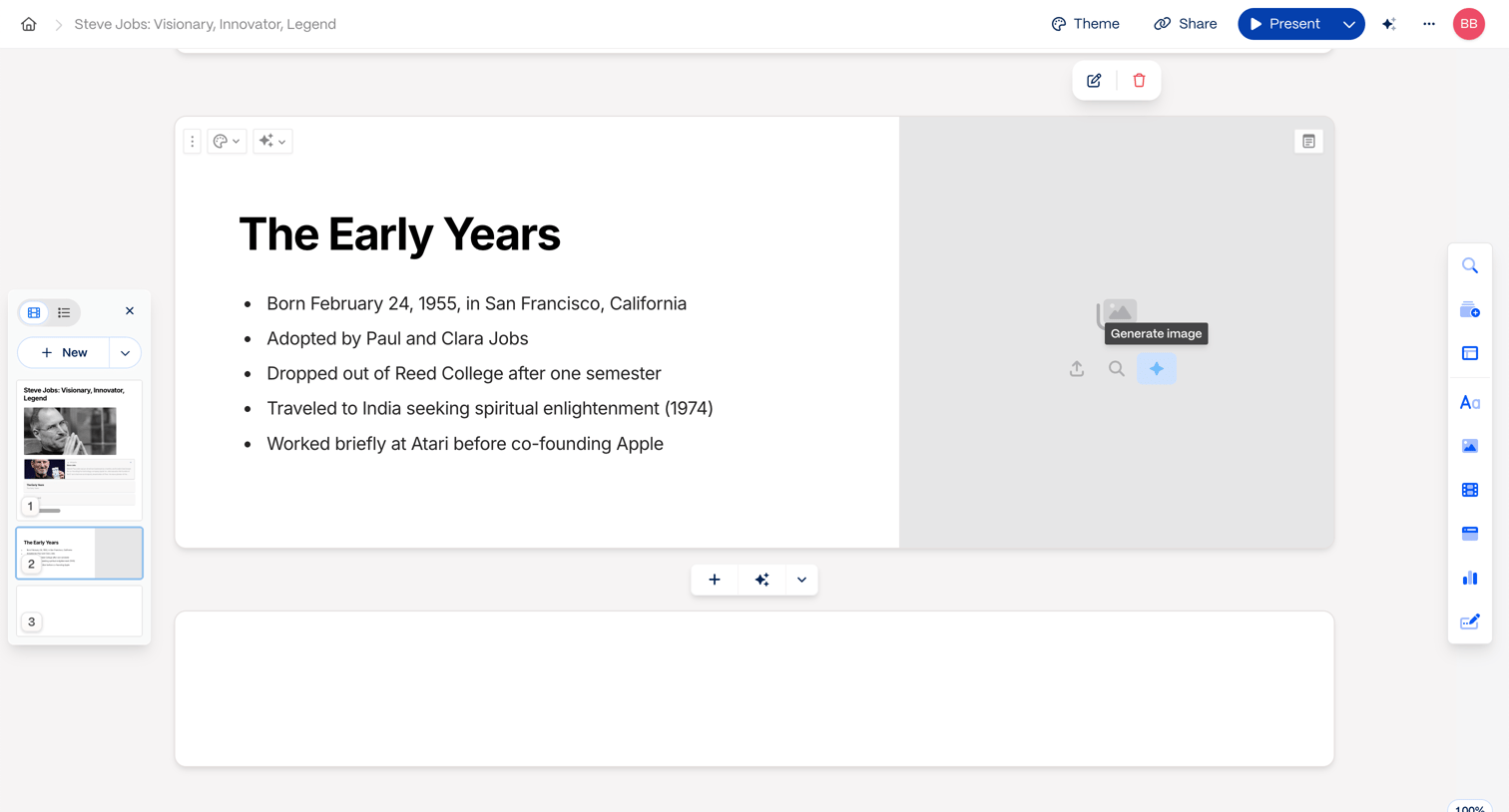
Task: Search for an image for the placeholder
Action: coord(1117,369)
